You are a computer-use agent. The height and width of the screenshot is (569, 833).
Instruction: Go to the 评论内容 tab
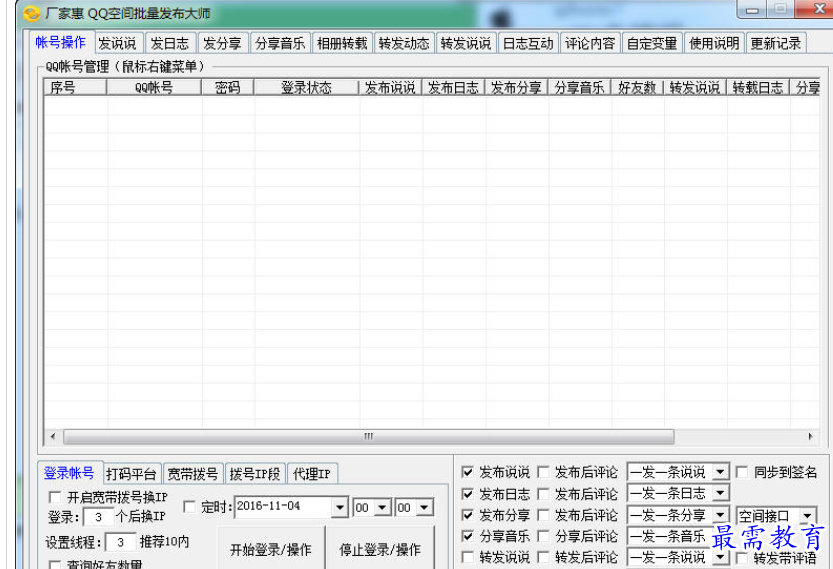tap(590, 43)
